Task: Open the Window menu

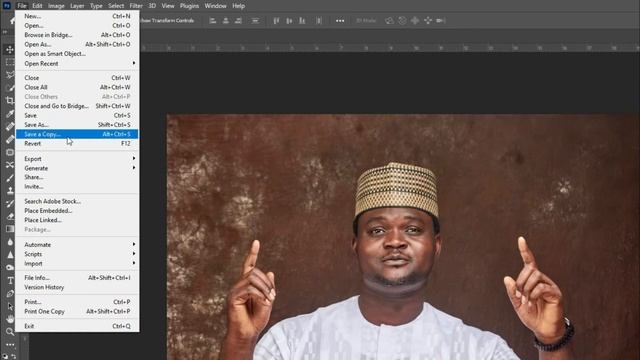Action: 216,6
